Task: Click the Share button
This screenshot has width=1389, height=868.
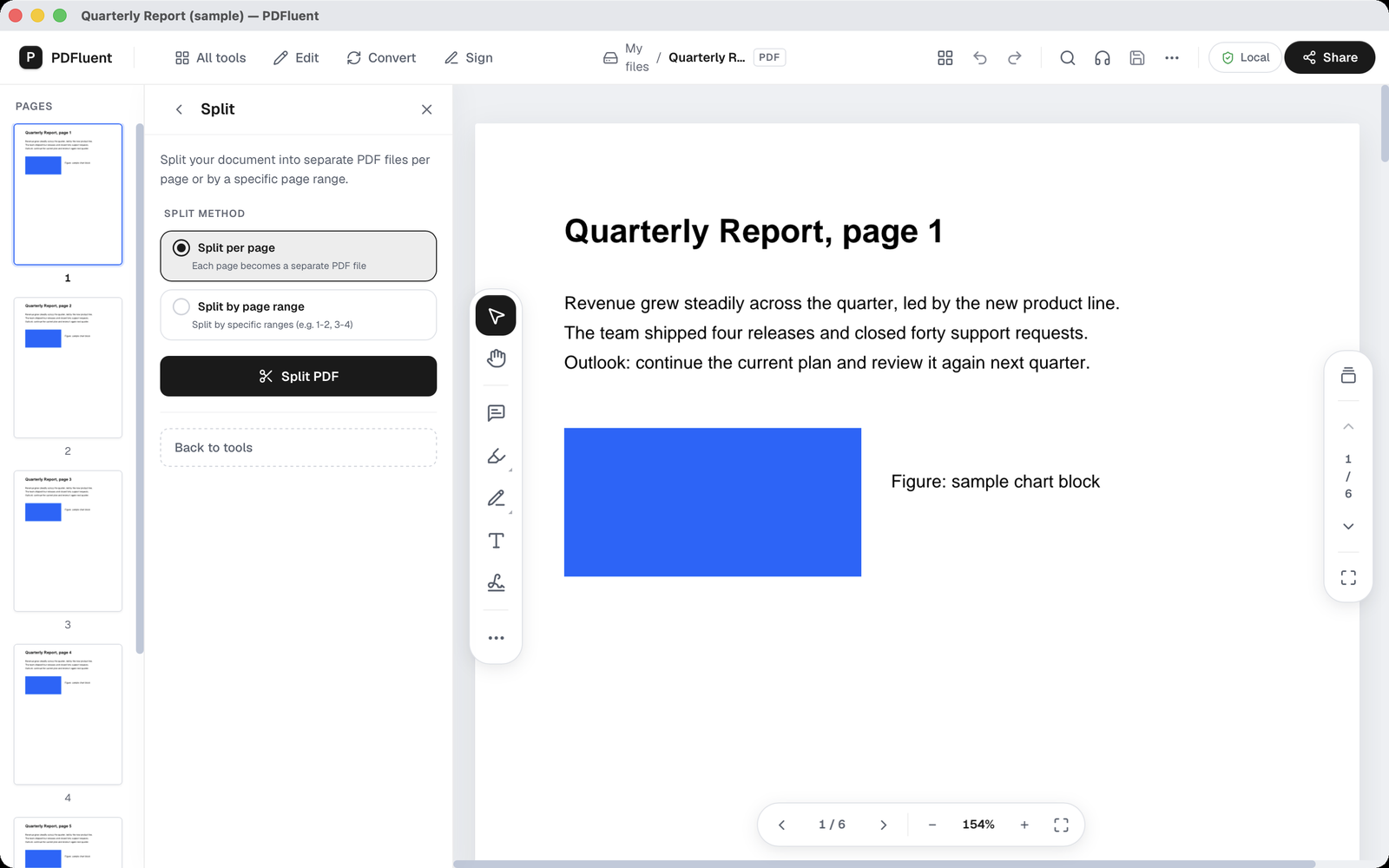Action: 1329,57
